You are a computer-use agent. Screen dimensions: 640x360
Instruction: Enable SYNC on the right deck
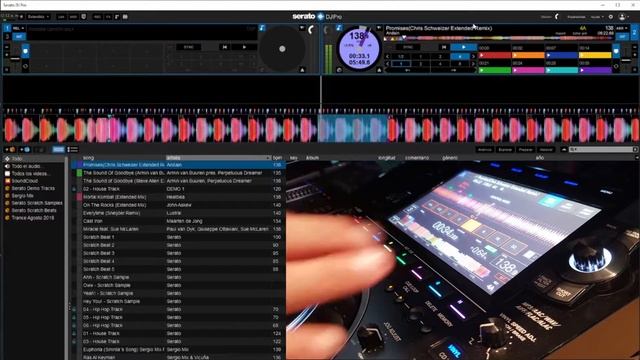coord(408,47)
